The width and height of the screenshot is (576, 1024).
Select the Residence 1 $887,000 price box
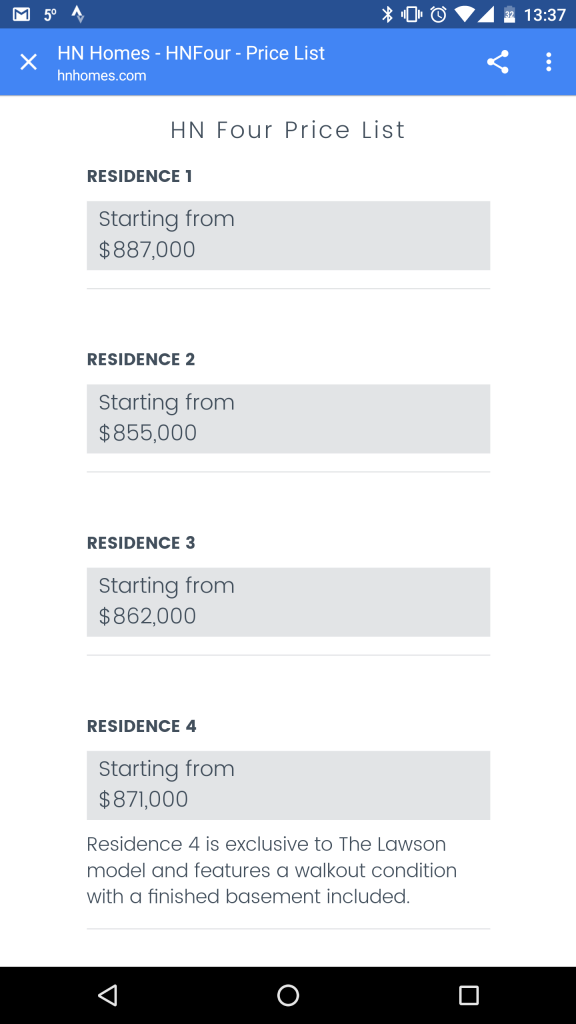coord(288,235)
